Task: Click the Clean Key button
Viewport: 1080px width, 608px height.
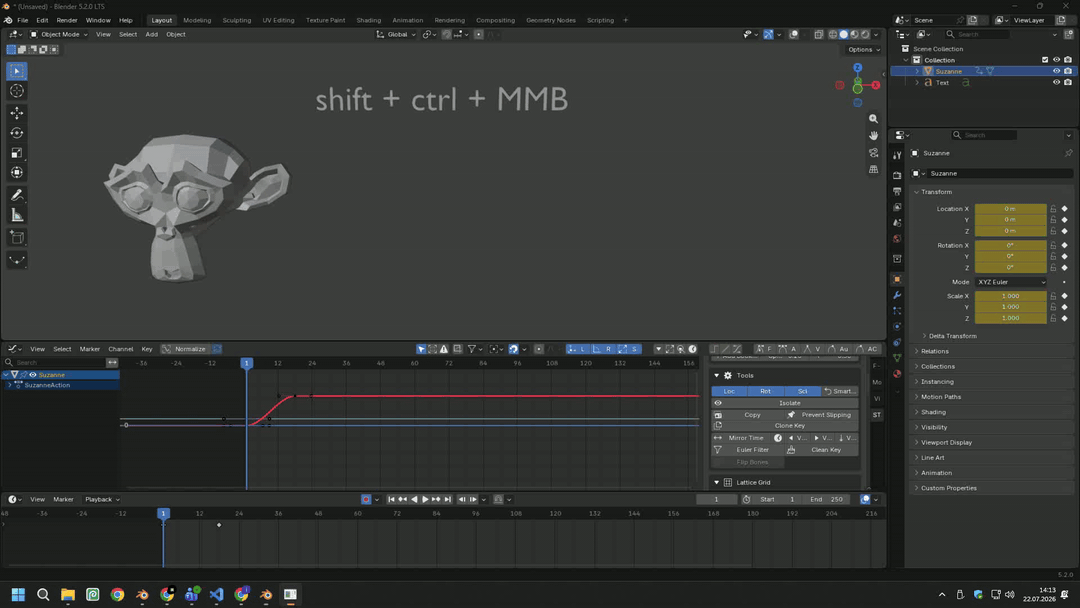Action: coord(822,450)
